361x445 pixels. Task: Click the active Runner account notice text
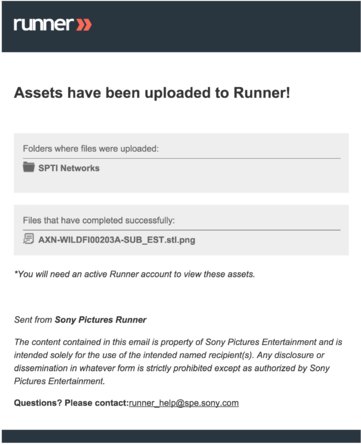pyautogui.click(x=134, y=274)
